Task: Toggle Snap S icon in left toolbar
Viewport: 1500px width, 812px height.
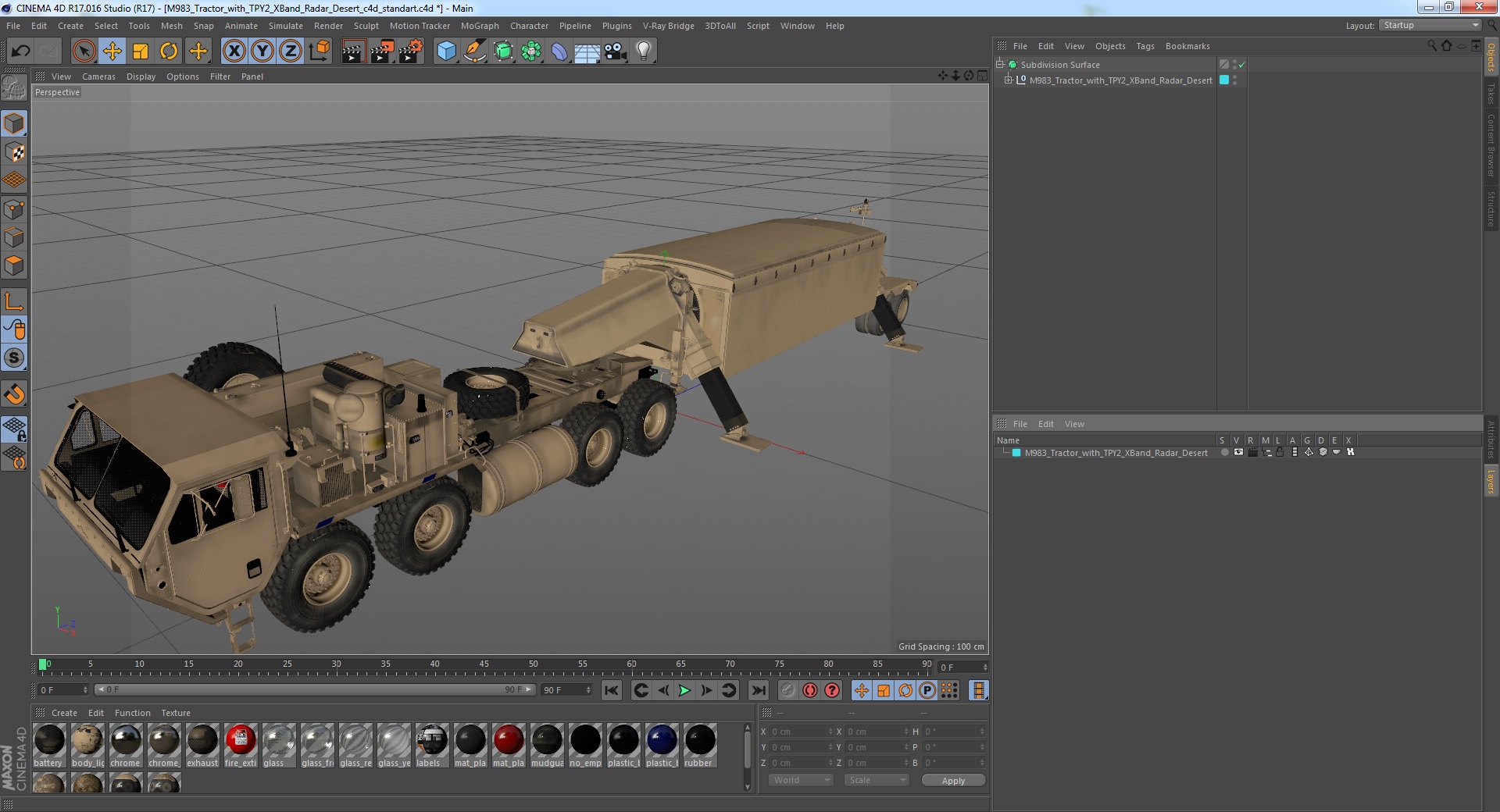Action: point(14,358)
